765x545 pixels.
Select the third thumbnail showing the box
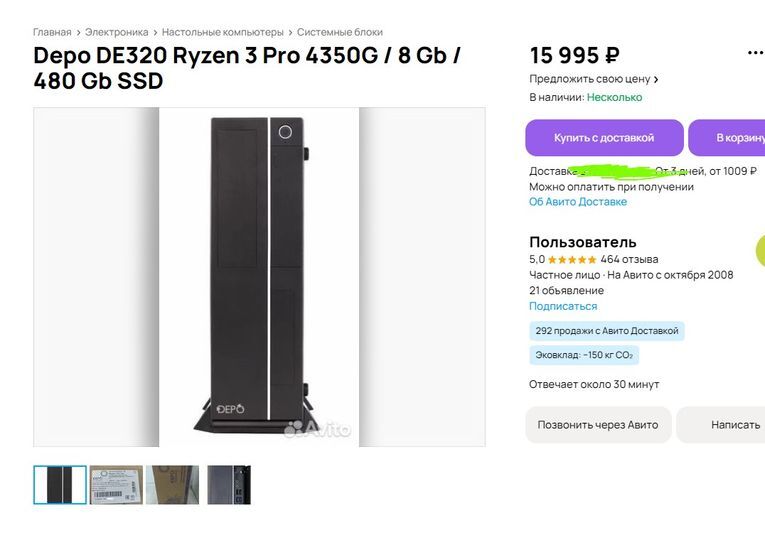point(172,485)
